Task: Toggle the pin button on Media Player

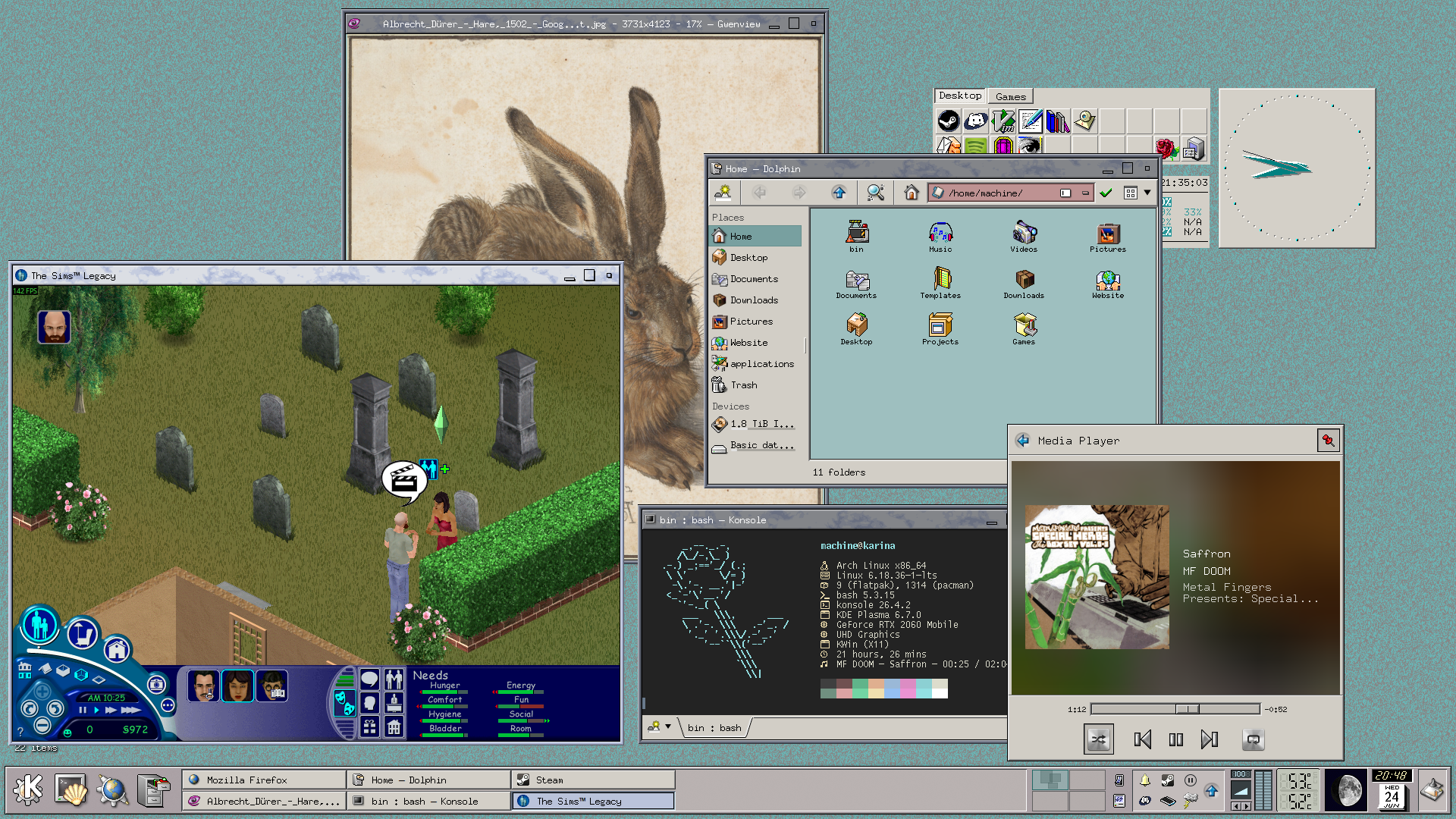Action: [x=1328, y=441]
